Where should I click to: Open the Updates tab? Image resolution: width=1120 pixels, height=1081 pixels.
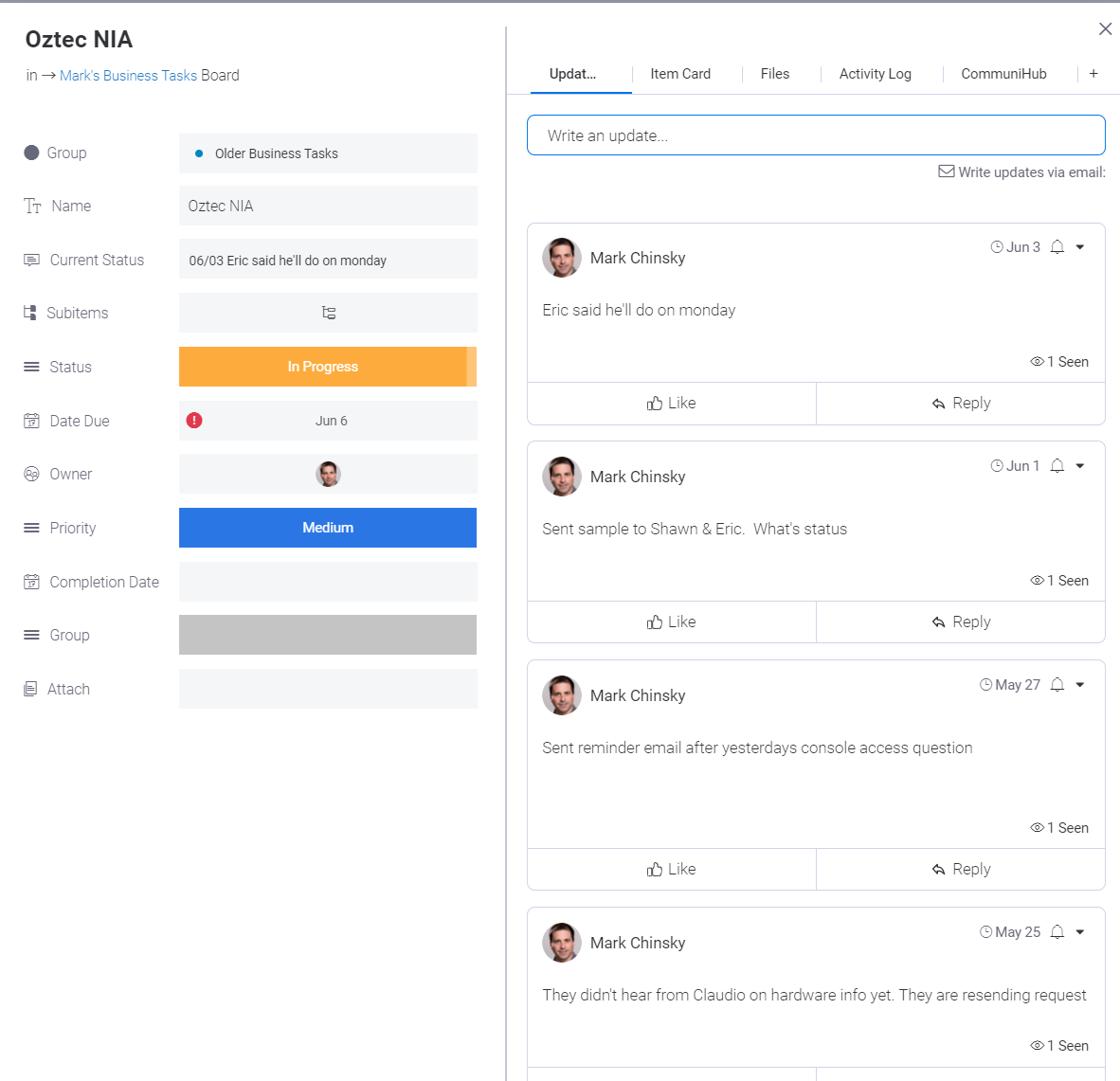click(573, 74)
